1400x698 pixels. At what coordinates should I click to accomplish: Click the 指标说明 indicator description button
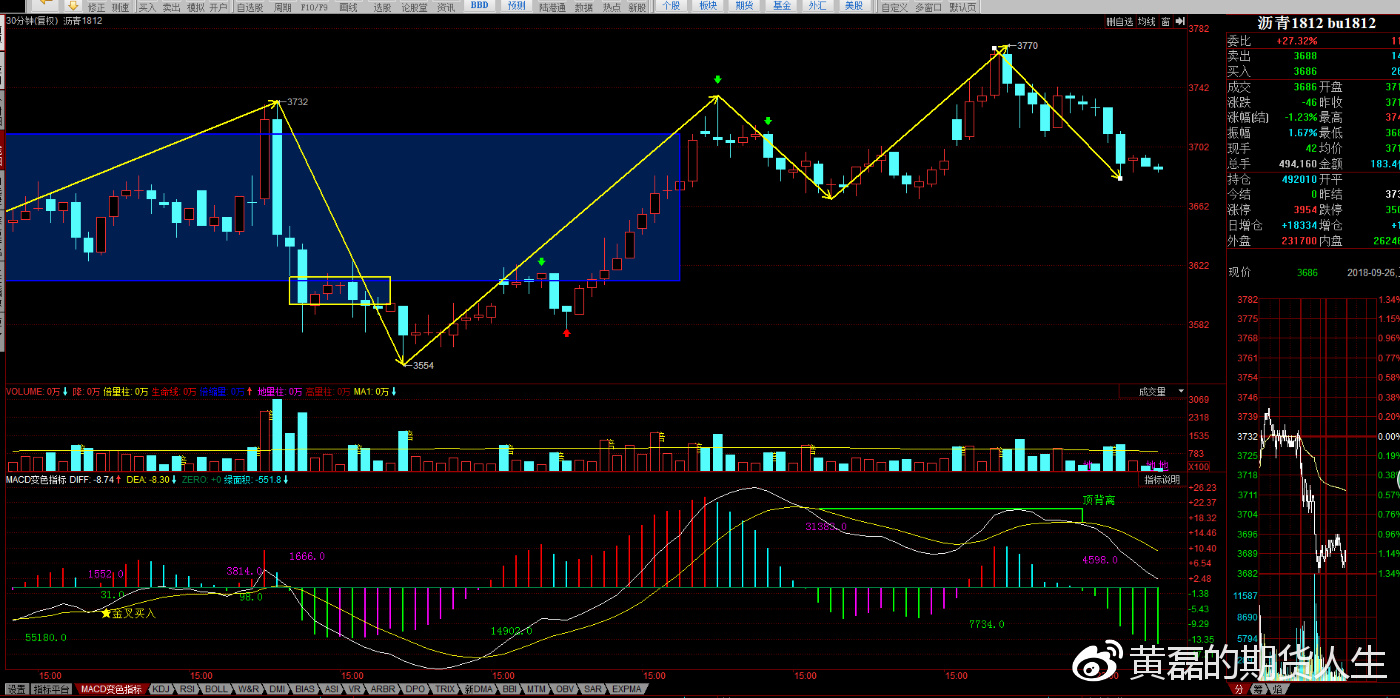1163,480
